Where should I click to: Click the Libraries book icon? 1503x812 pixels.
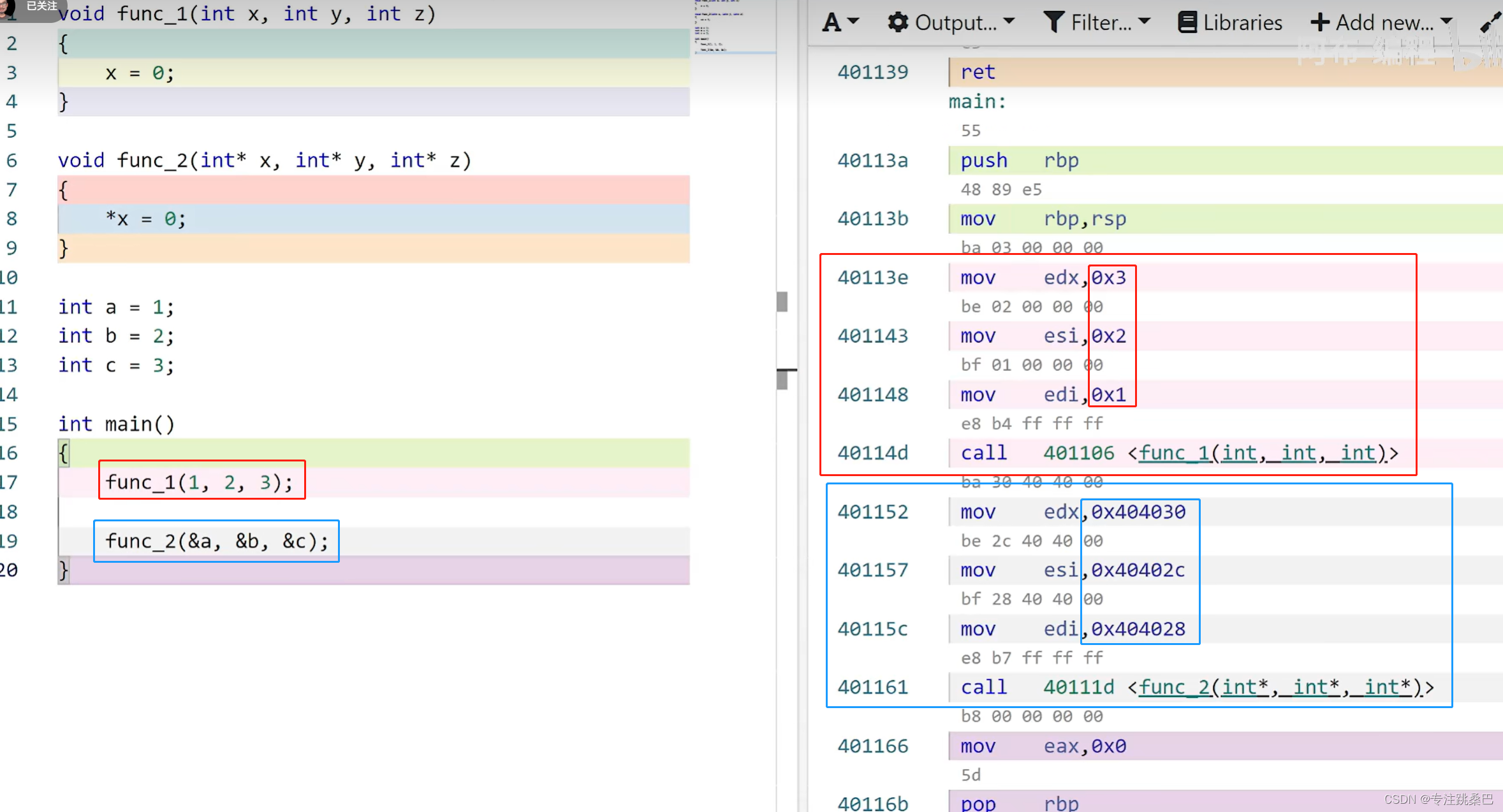tap(1187, 23)
